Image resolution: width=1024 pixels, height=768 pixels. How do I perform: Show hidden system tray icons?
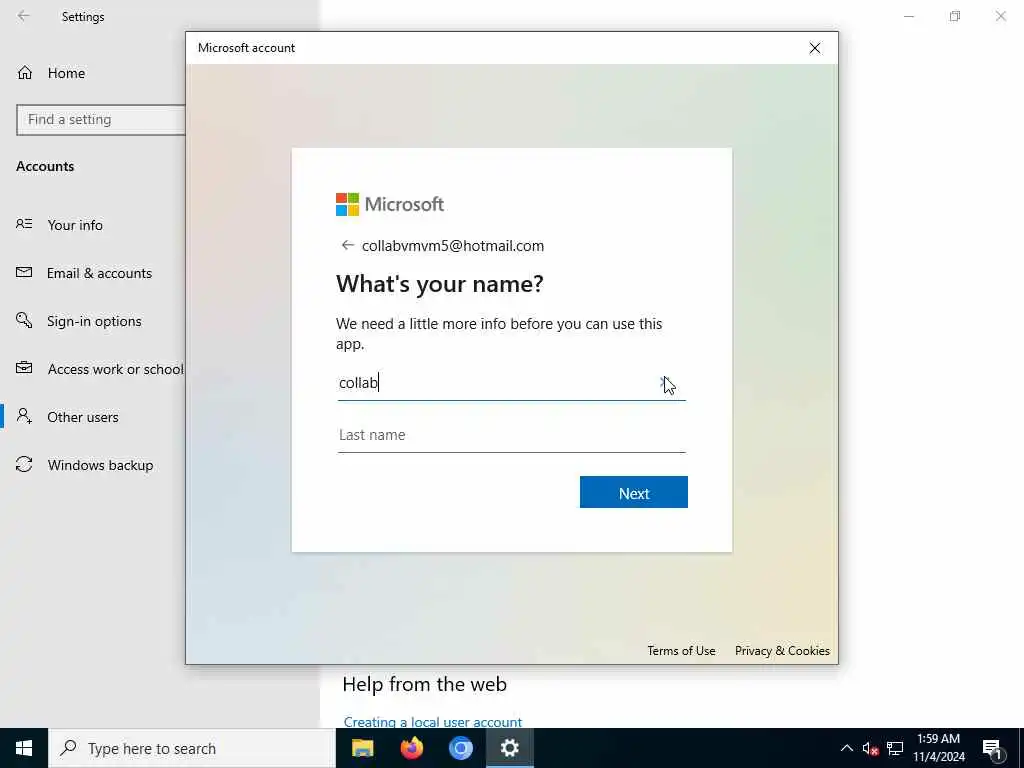tap(846, 748)
